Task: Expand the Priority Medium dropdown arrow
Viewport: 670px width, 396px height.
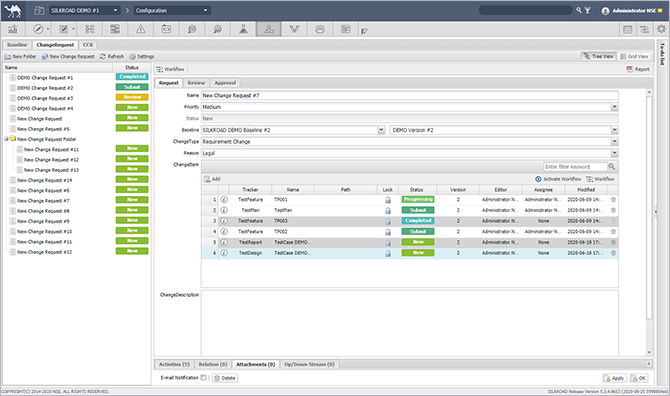Action: (x=614, y=107)
